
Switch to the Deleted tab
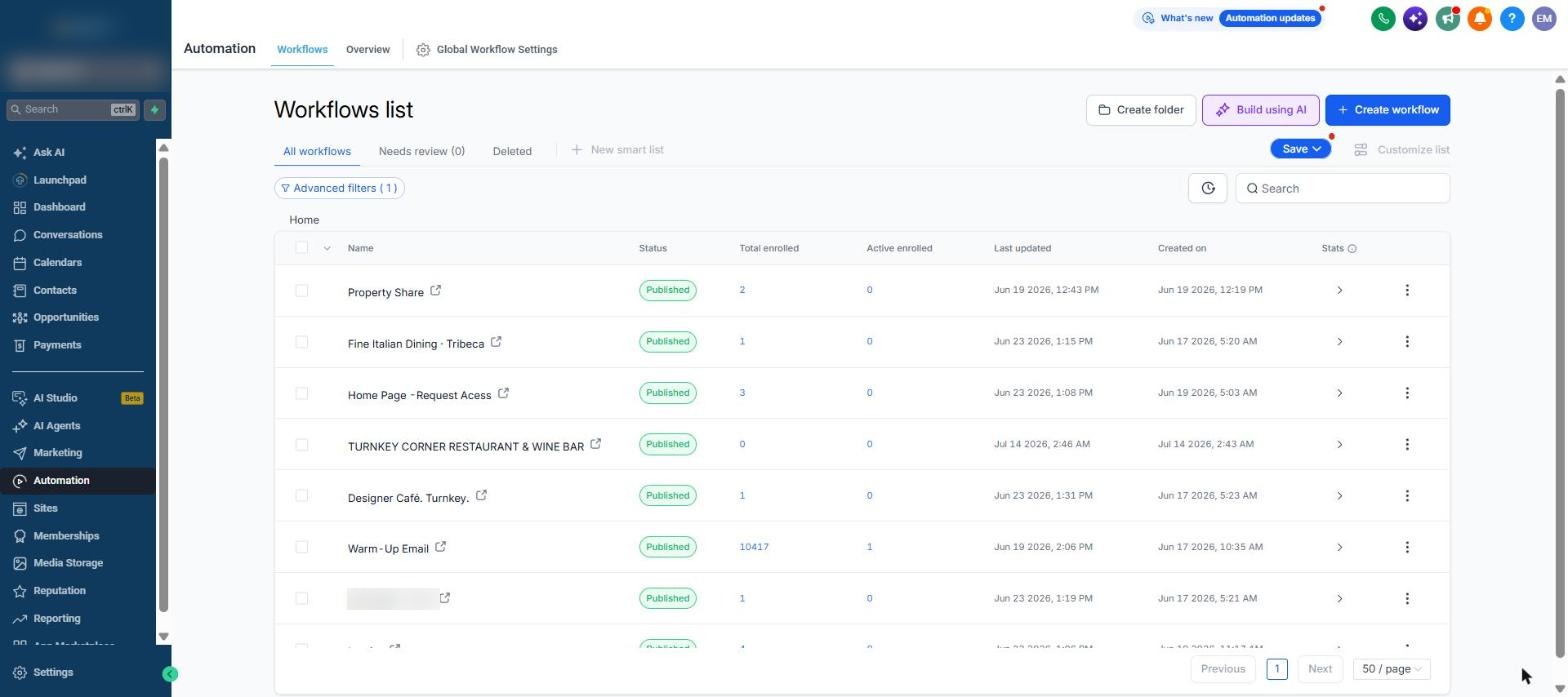coord(512,151)
